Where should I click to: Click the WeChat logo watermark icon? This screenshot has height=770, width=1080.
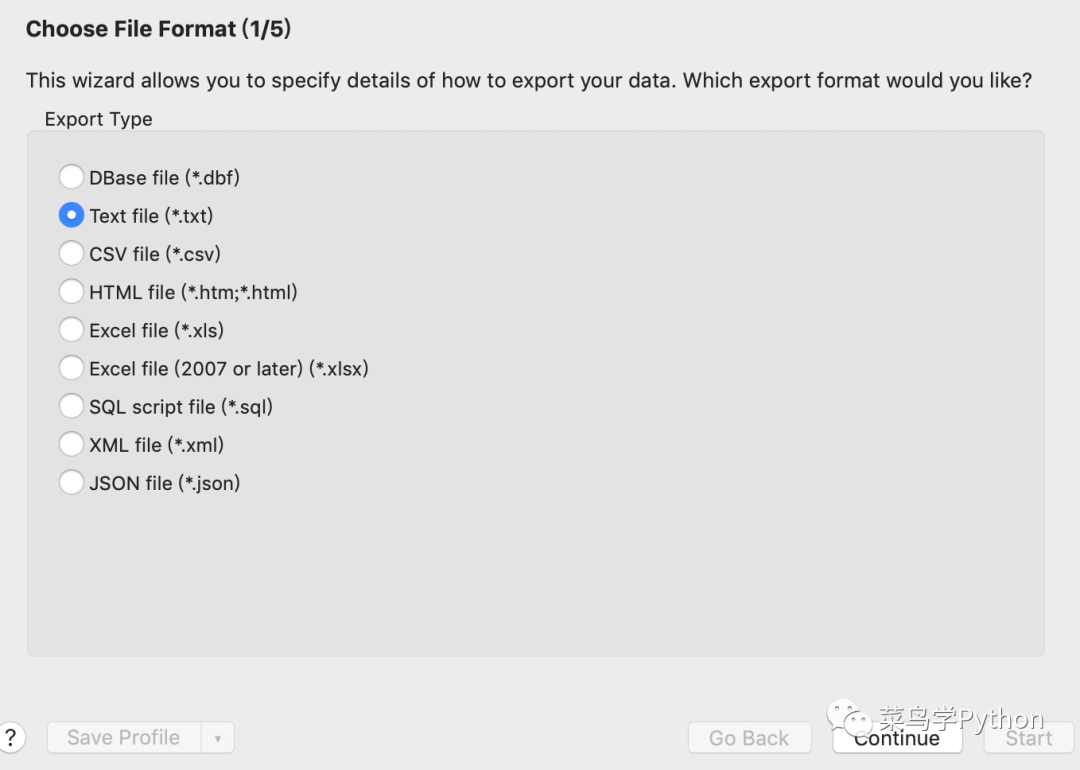coord(849,718)
